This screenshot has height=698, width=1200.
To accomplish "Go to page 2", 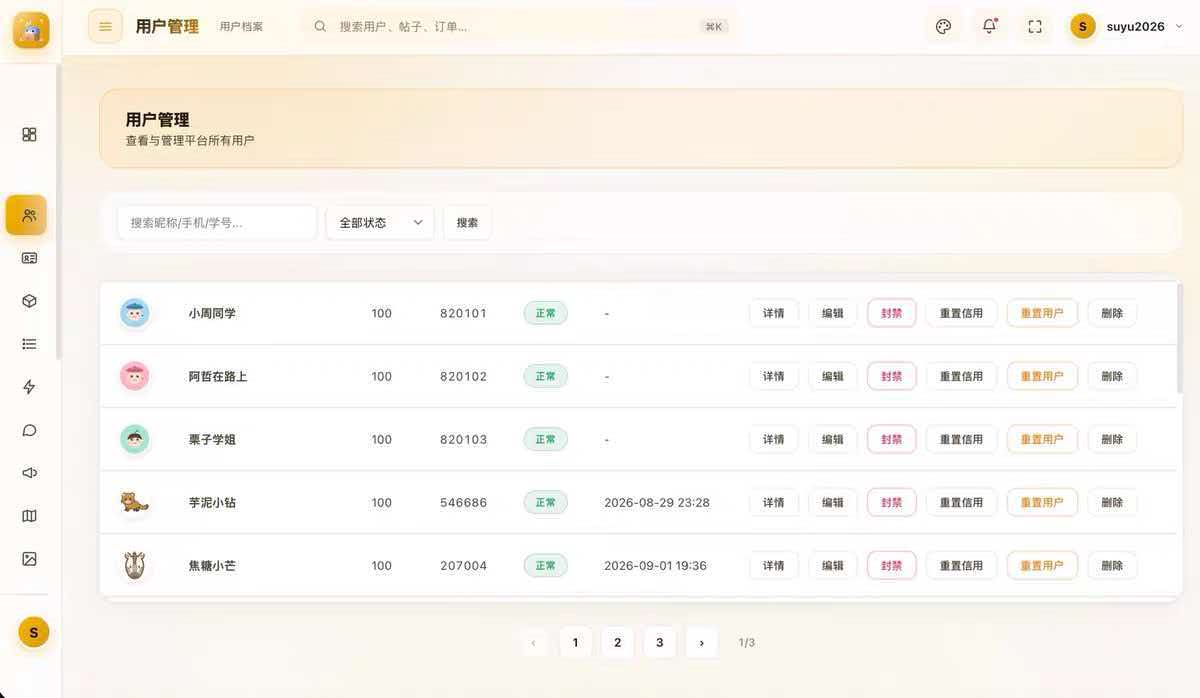I will coord(617,642).
